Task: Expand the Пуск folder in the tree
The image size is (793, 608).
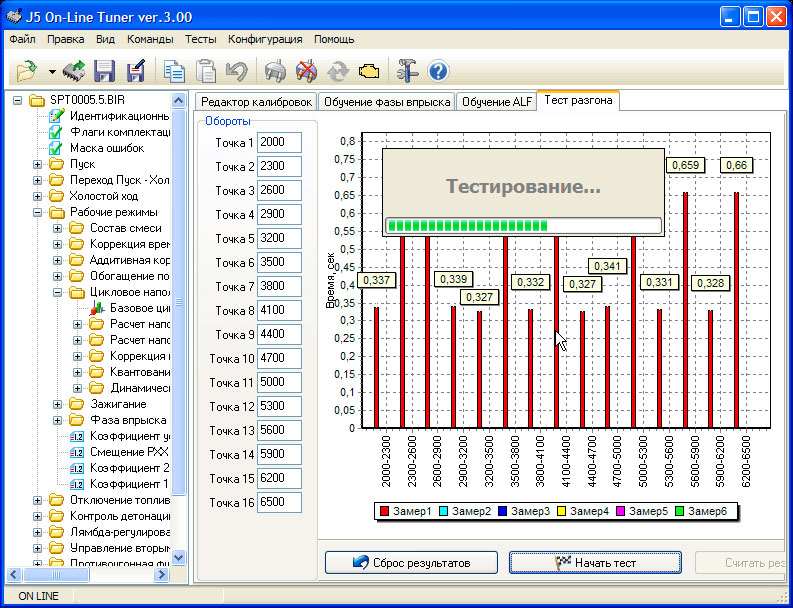Action: point(38,164)
